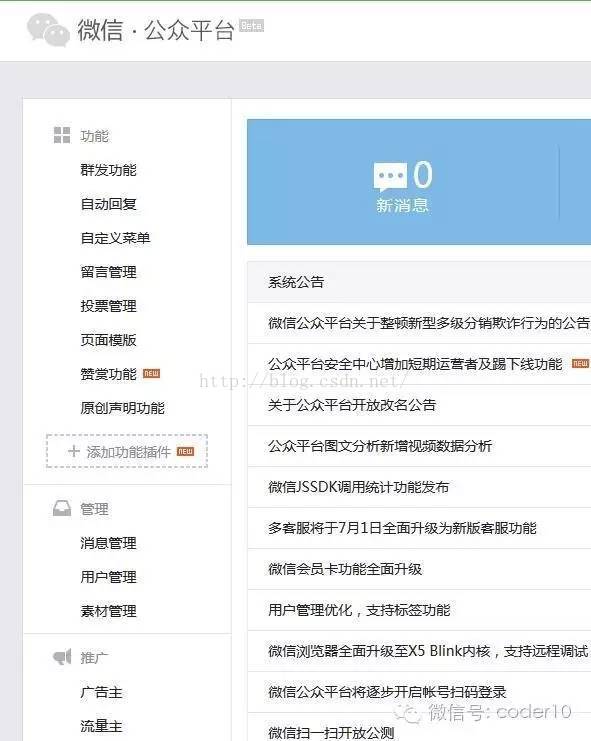Click the Beta badge beside 公众平台 title
The height and width of the screenshot is (741, 591).
point(251,26)
